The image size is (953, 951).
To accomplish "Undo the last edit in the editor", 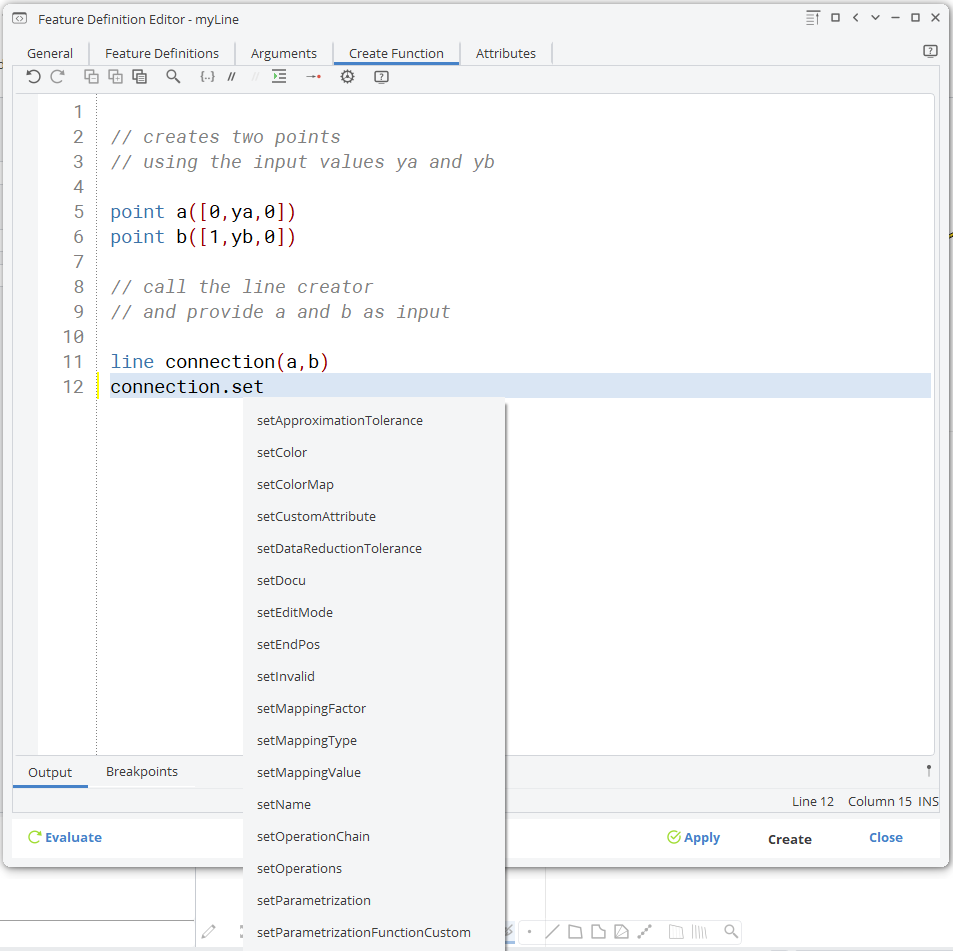I will pos(33,77).
